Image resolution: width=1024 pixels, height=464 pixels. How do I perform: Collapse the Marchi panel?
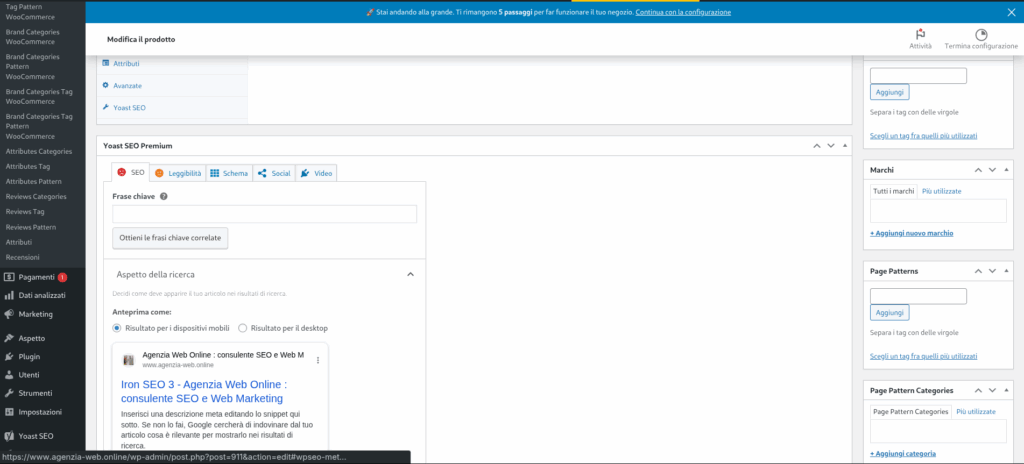tap(1006, 170)
